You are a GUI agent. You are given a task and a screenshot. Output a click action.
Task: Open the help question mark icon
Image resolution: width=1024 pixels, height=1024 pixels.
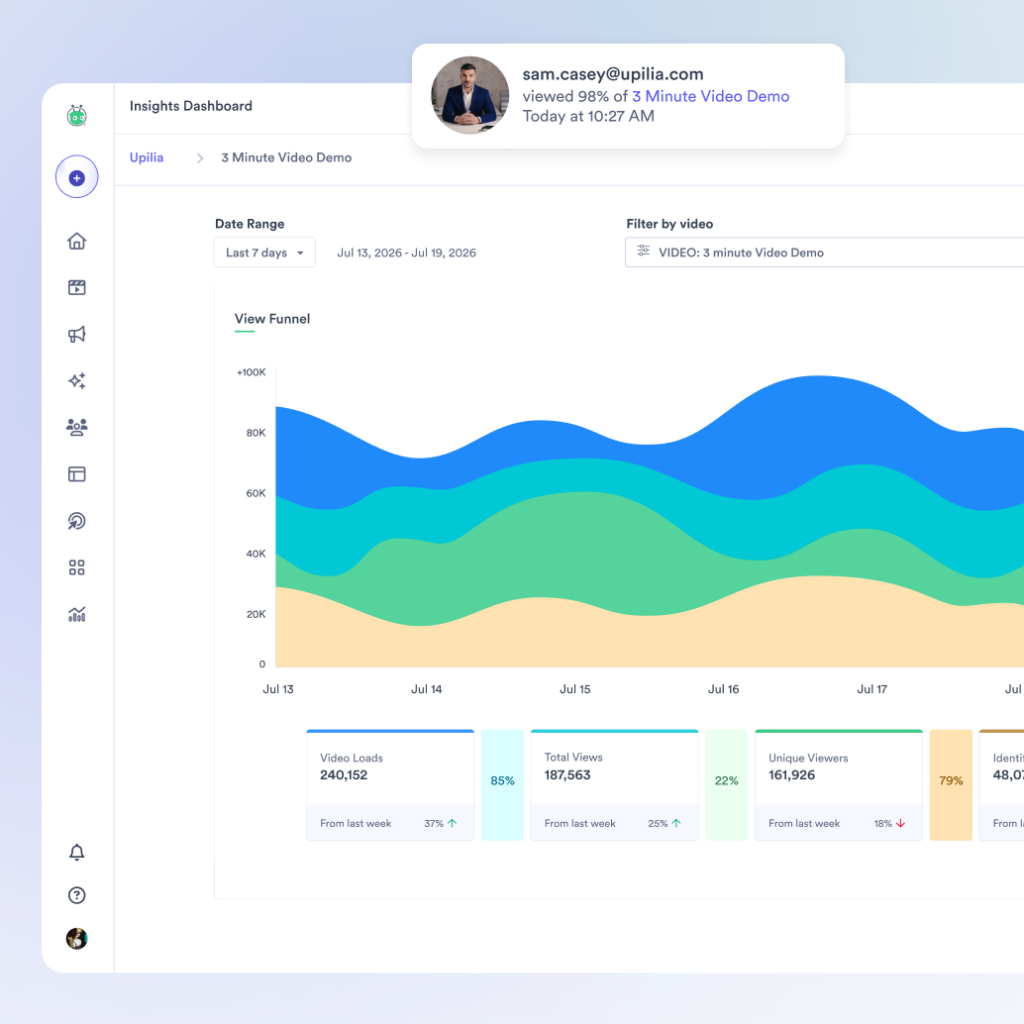(76, 895)
